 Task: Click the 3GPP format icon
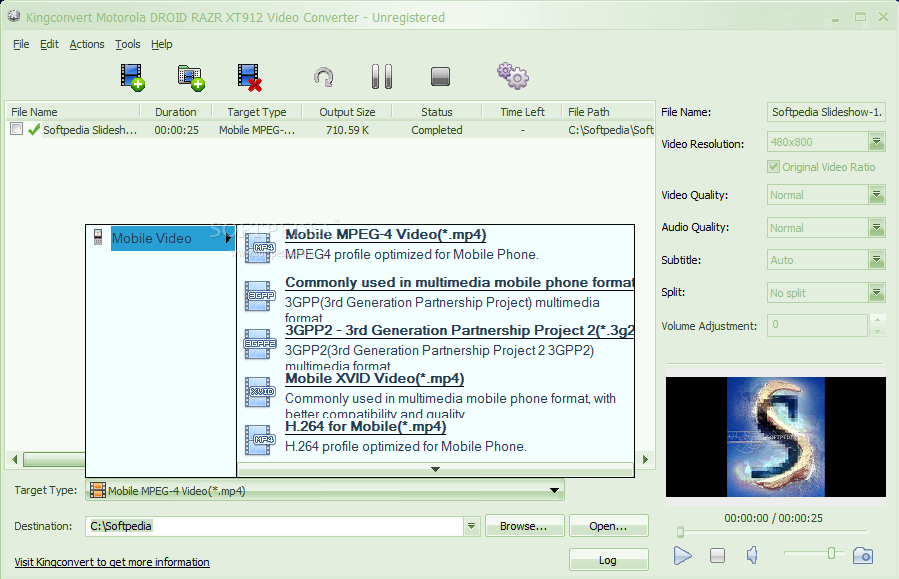tap(260, 296)
